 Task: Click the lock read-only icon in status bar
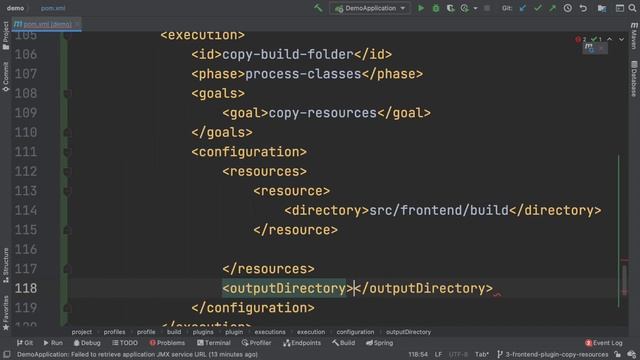tap(618, 354)
